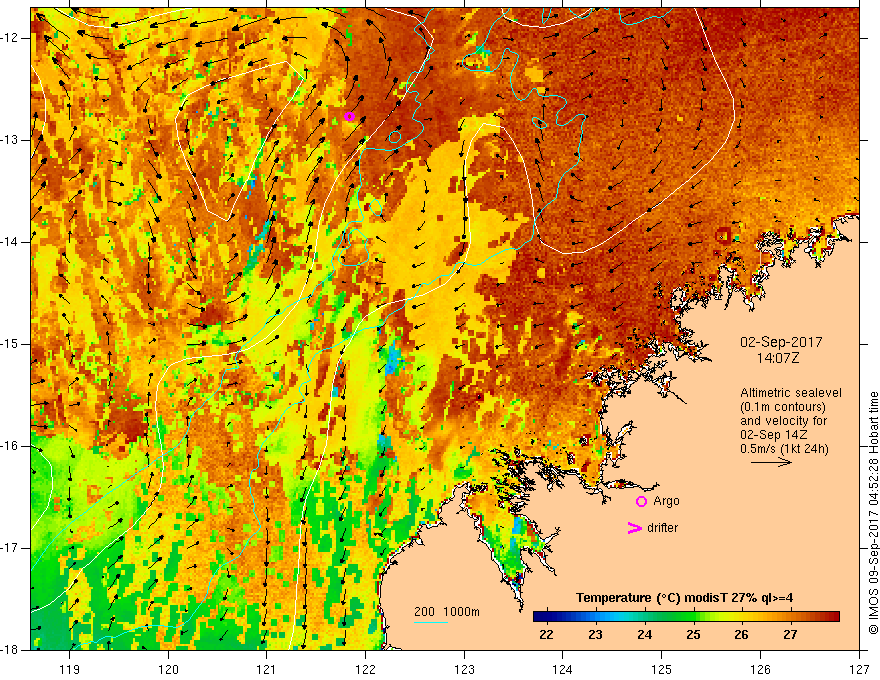This screenshot has width=880, height=680.
Task: Click latitude axis label -12
Action: pos(10,38)
